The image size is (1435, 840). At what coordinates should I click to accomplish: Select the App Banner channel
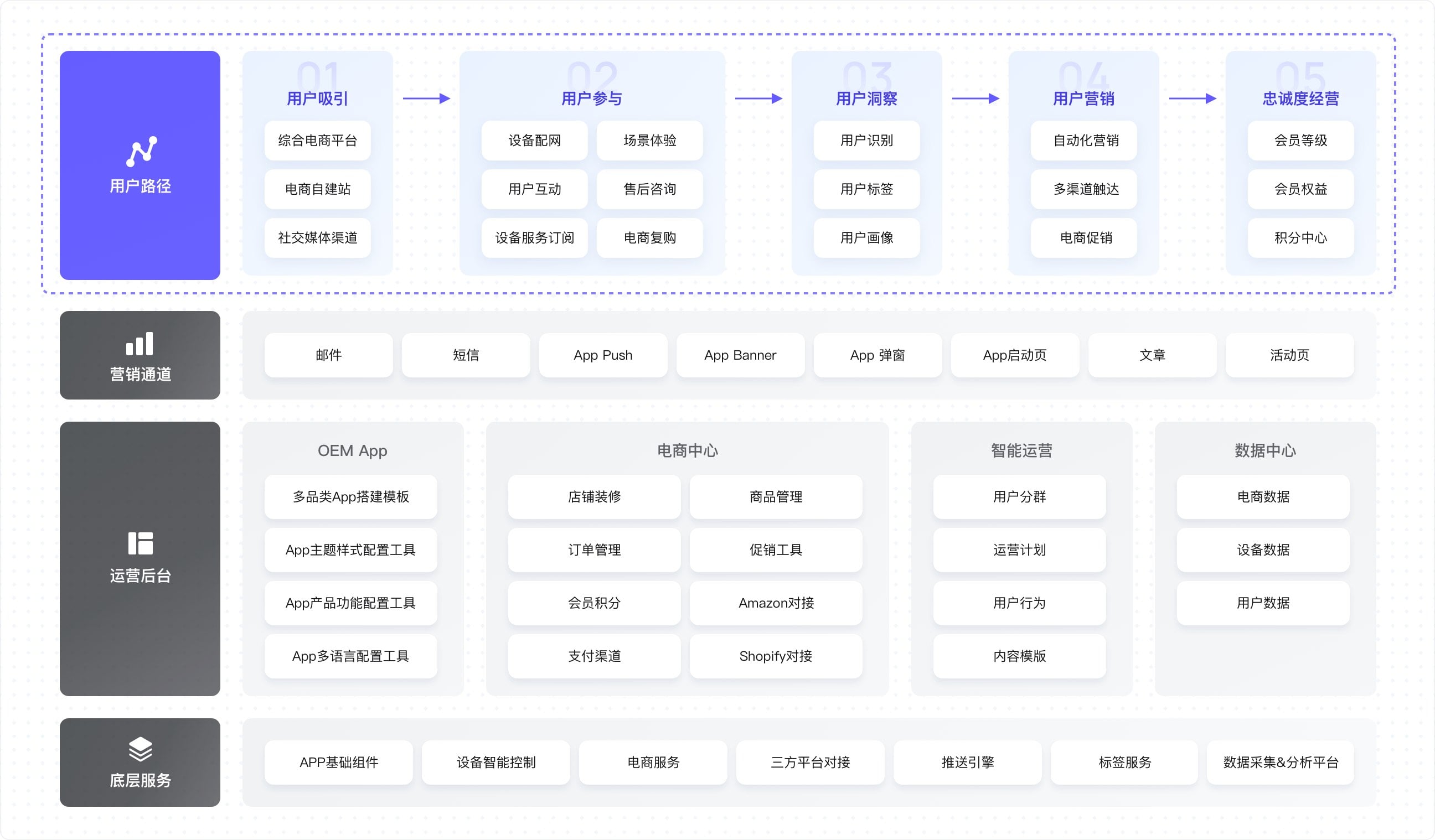pos(740,355)
